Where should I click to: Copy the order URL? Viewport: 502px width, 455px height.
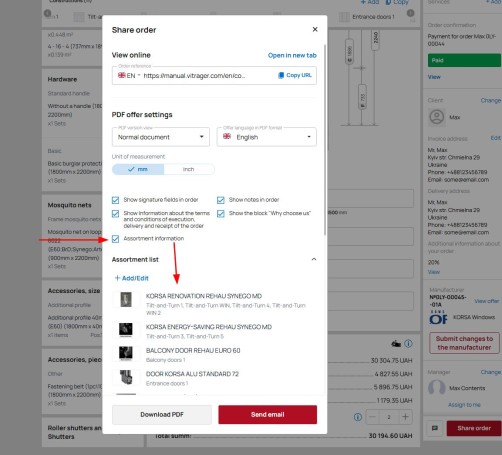tap(295, 75)
